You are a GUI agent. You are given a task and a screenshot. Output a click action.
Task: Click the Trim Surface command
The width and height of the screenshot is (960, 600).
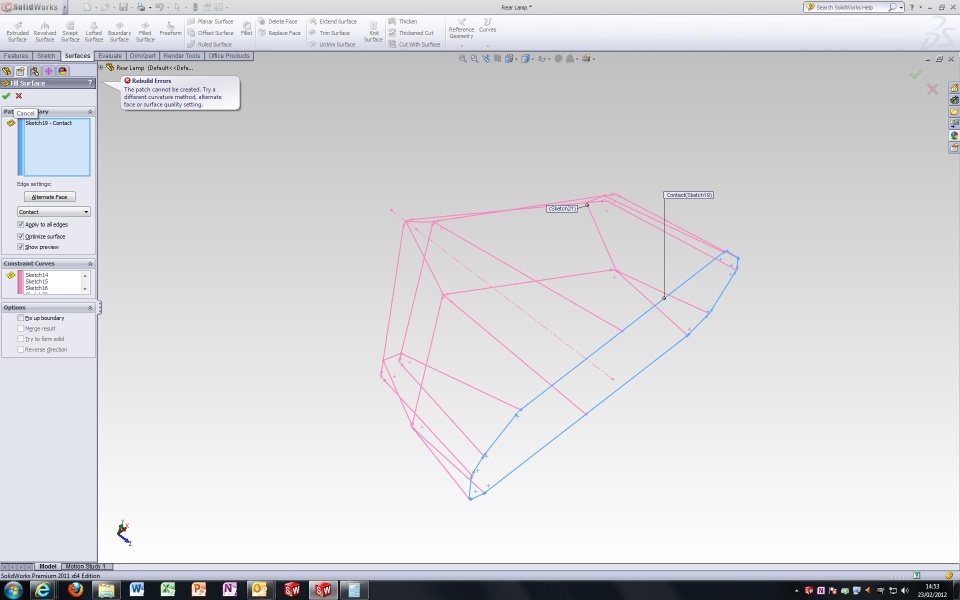tap(334, 33)
